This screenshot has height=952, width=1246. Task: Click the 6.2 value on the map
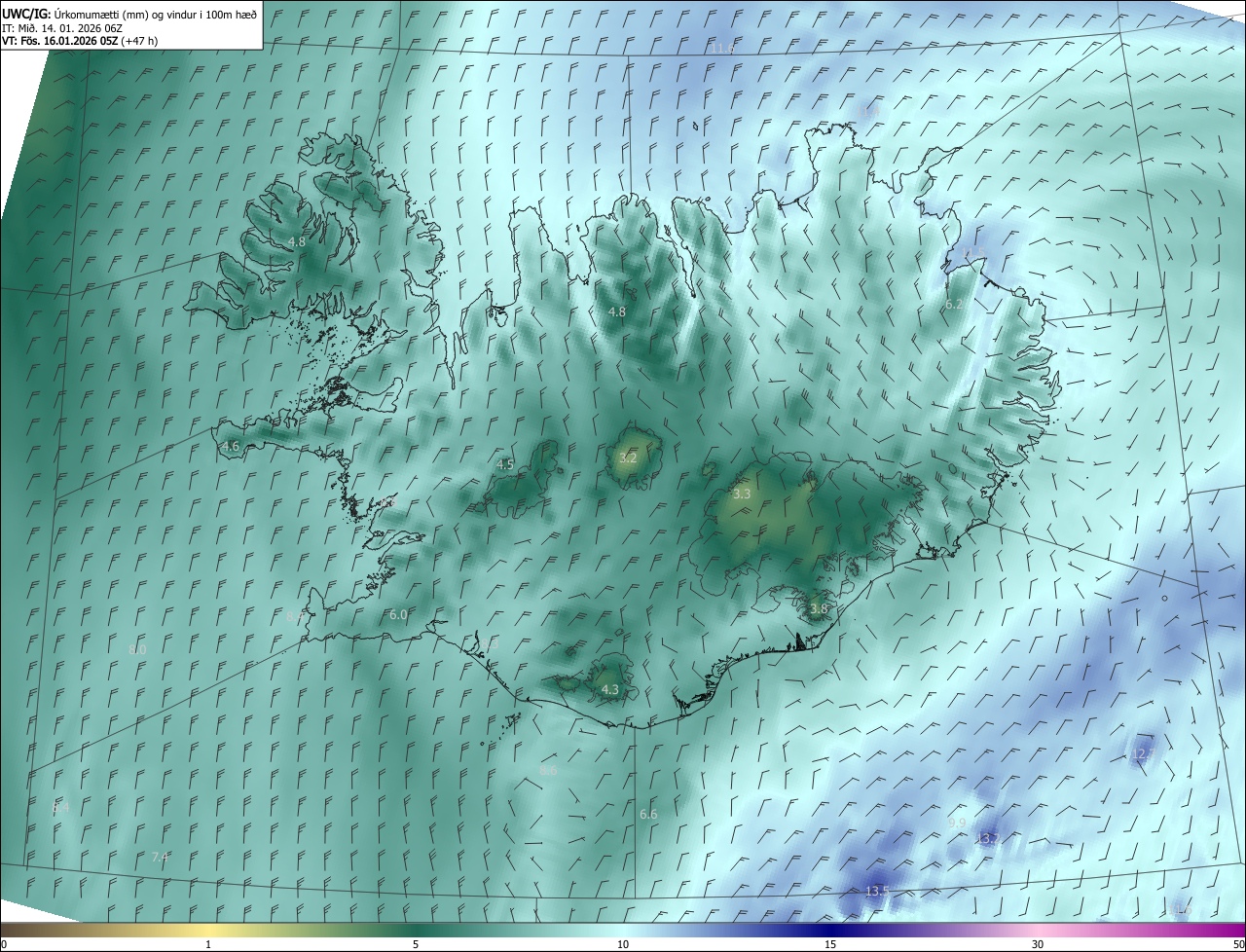tap(955, 305)
